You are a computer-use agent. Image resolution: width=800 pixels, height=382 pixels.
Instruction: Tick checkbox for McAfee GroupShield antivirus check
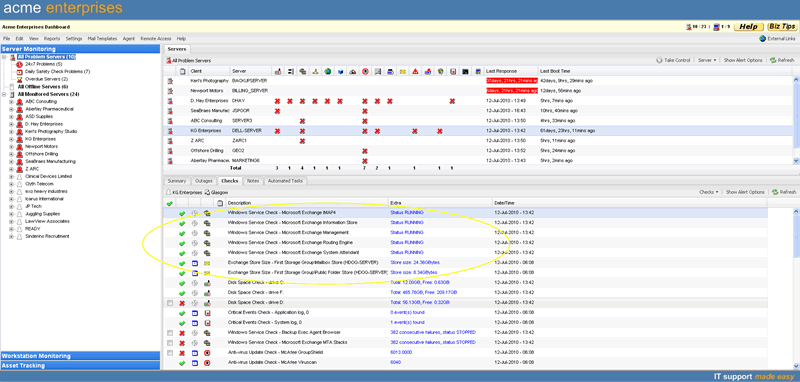tap(170, 353)
